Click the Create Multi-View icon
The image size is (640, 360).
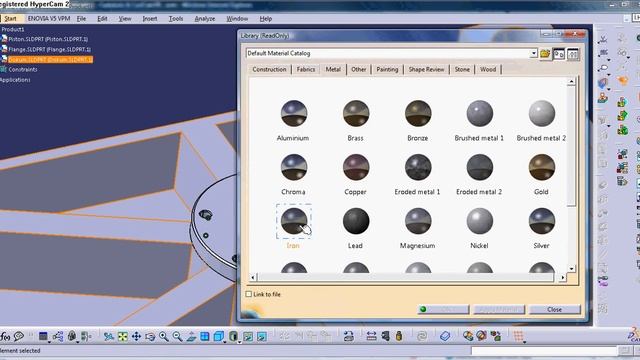pyautogui.click(x=204, y=336)
